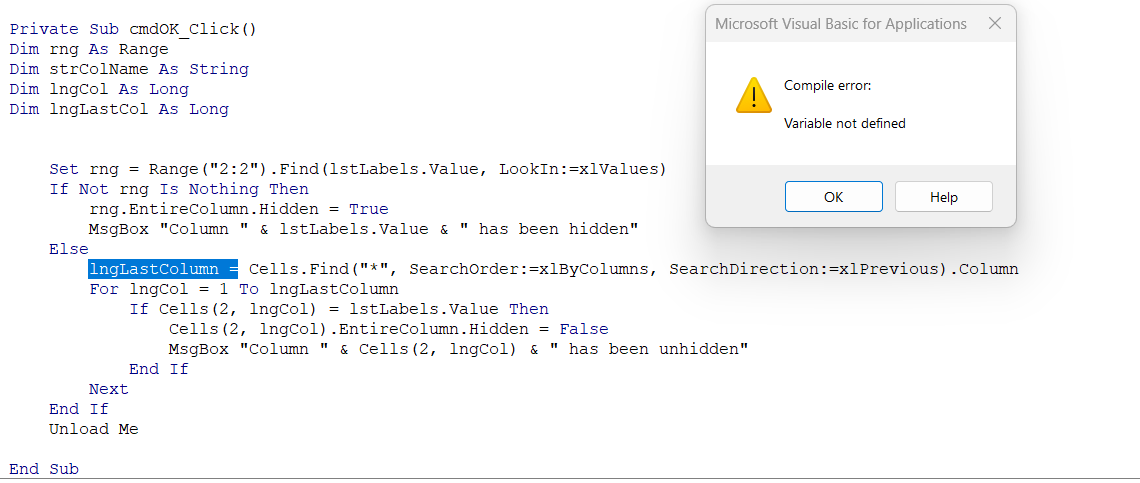
Task: Place the cursor on the Dim lngLastCol line
Action: [119, 109]
